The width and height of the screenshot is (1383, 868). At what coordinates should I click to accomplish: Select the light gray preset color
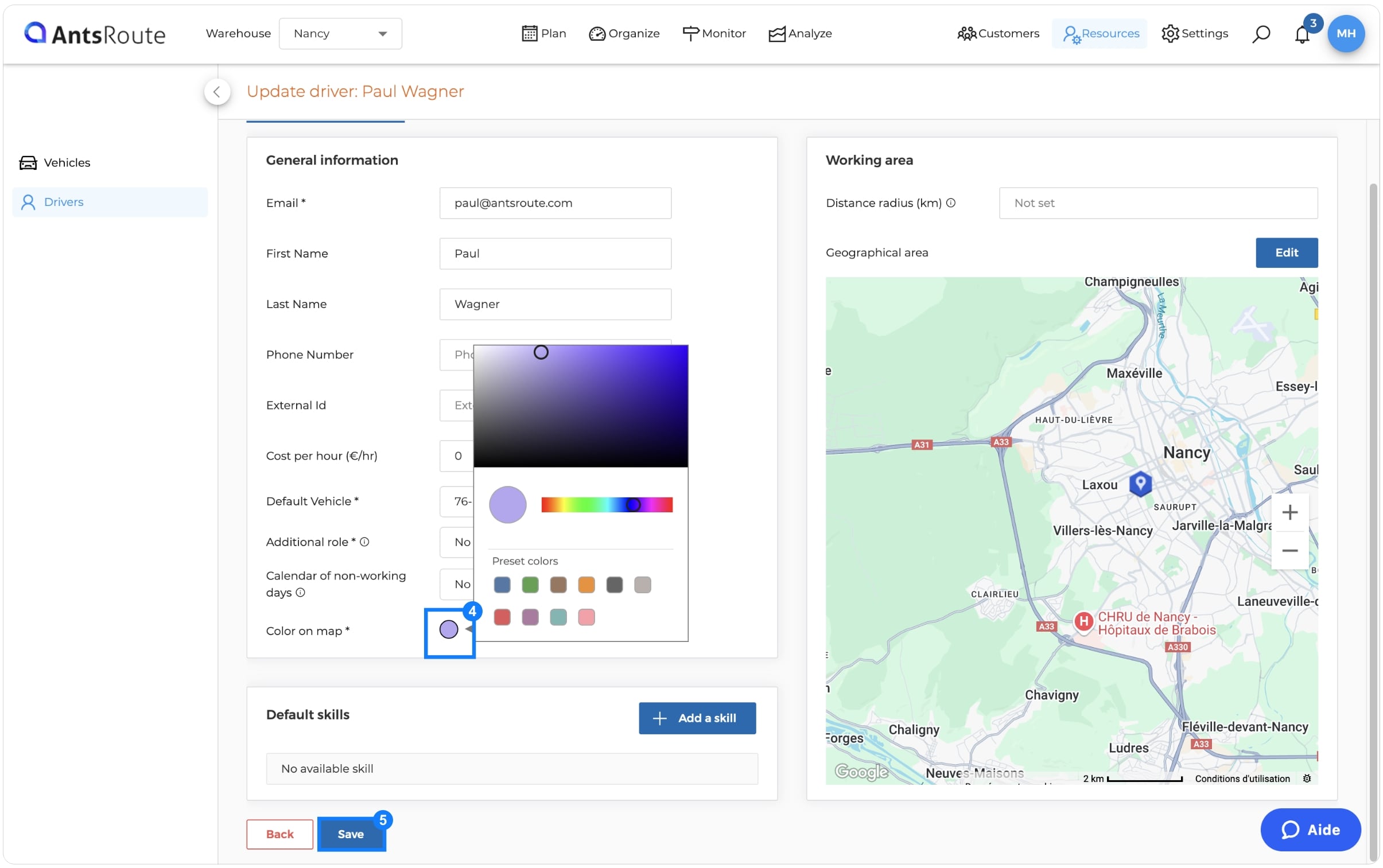pyautogui.click(x=642, y=585)
